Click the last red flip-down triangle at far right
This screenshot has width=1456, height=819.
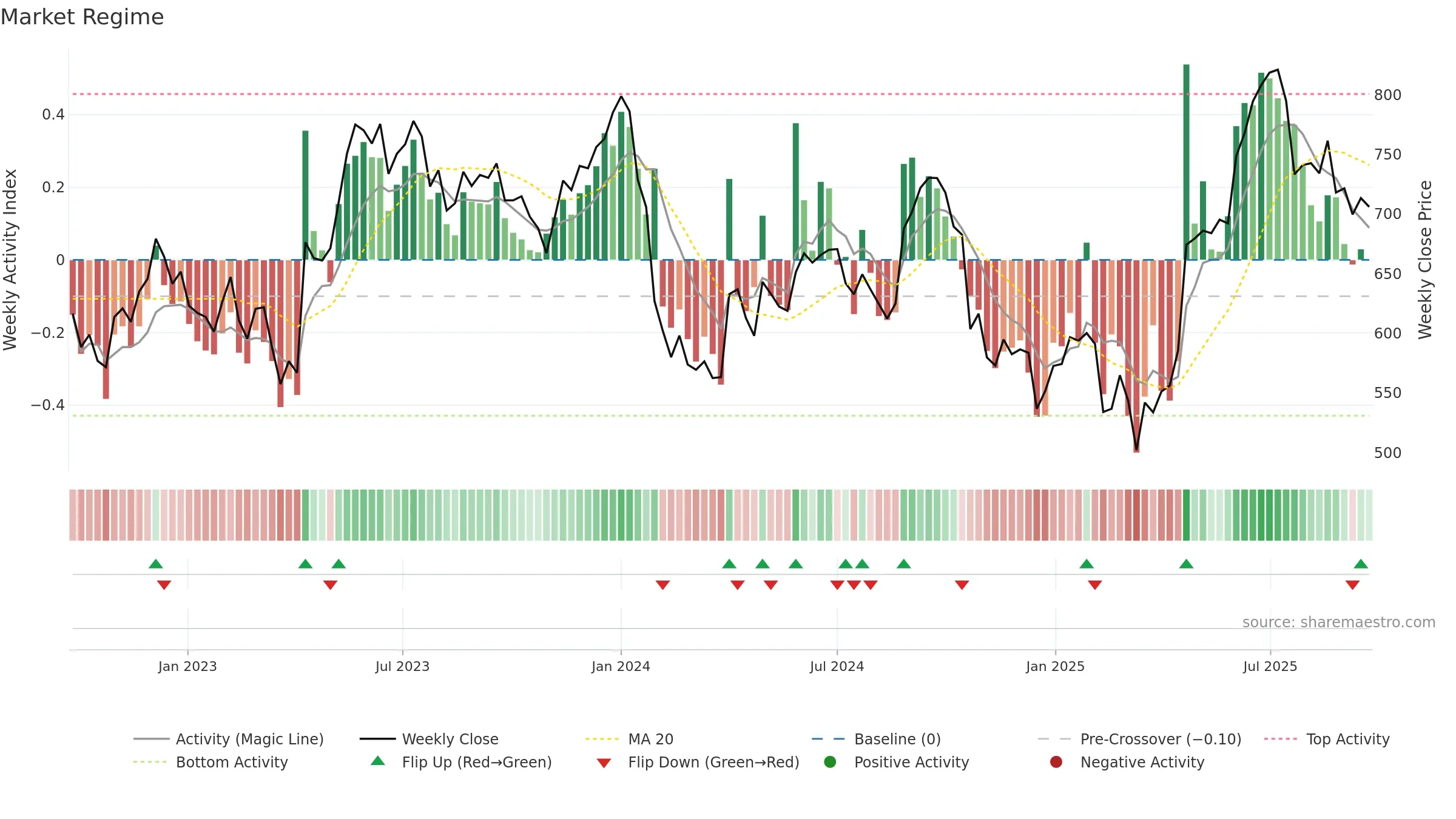(1352, 585)
